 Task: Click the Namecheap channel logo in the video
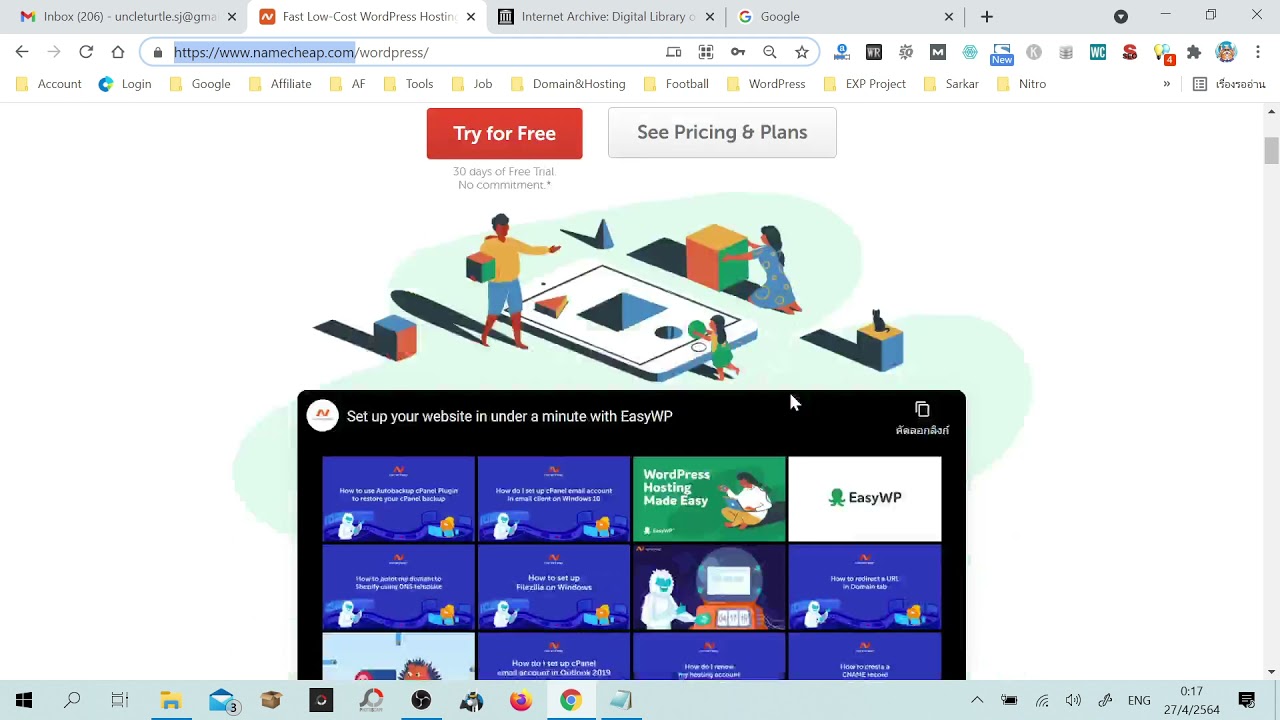pyautogui.click(x=323, y=416)
